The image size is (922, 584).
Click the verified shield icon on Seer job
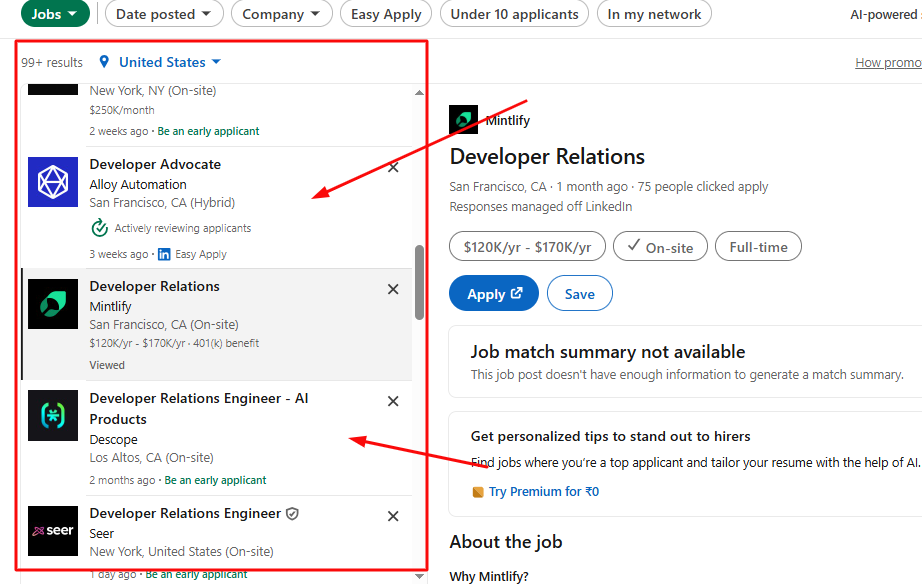(292, 513)
